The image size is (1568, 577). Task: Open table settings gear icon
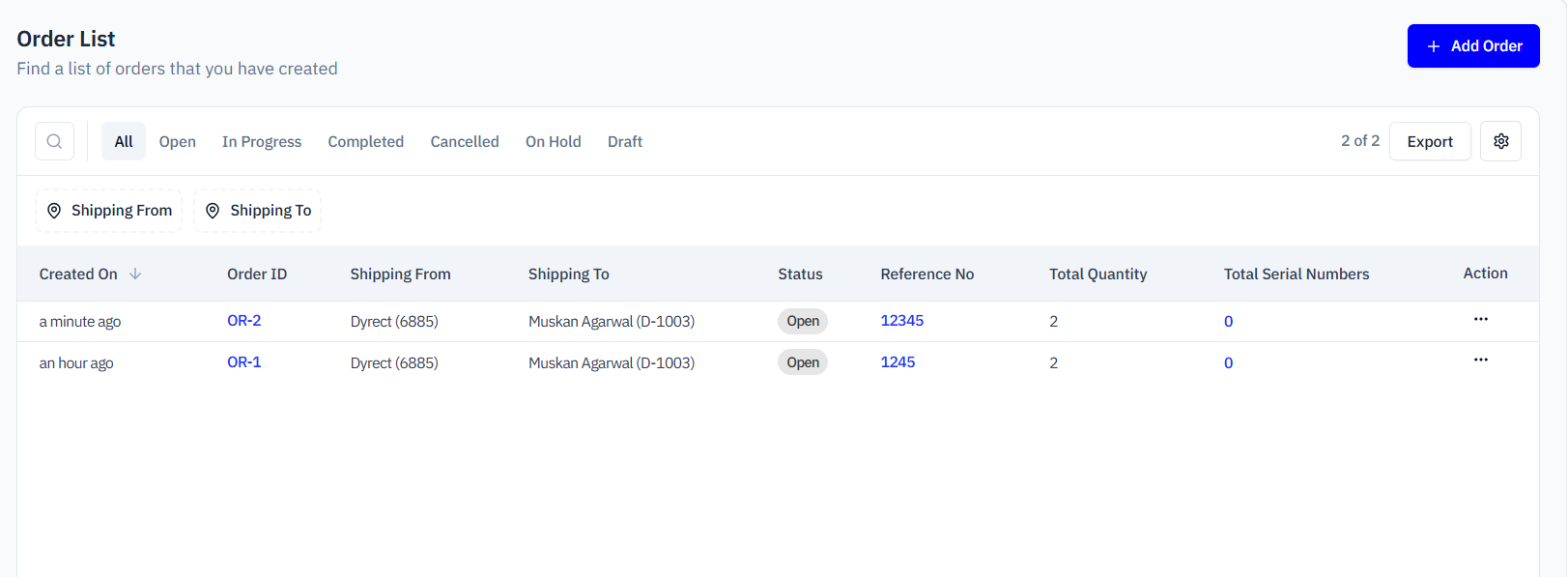point(1500,141)
